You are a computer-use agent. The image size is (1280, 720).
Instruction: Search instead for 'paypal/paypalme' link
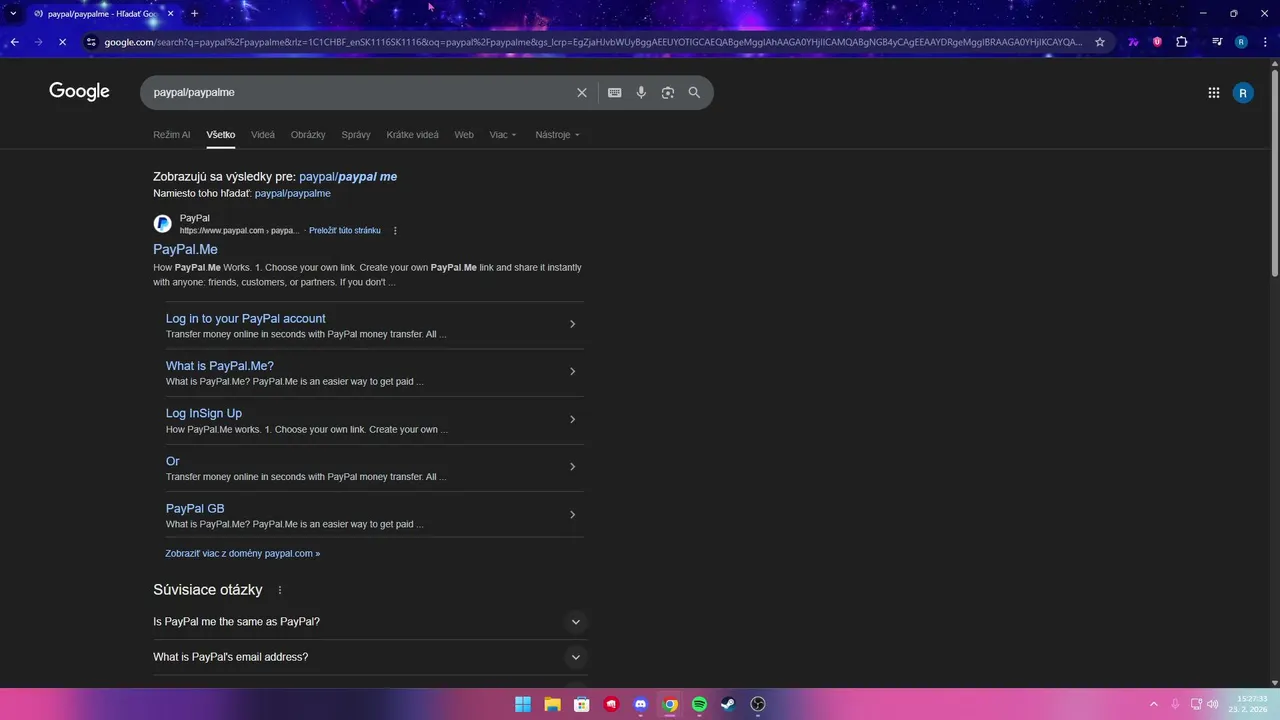(292, 194)
